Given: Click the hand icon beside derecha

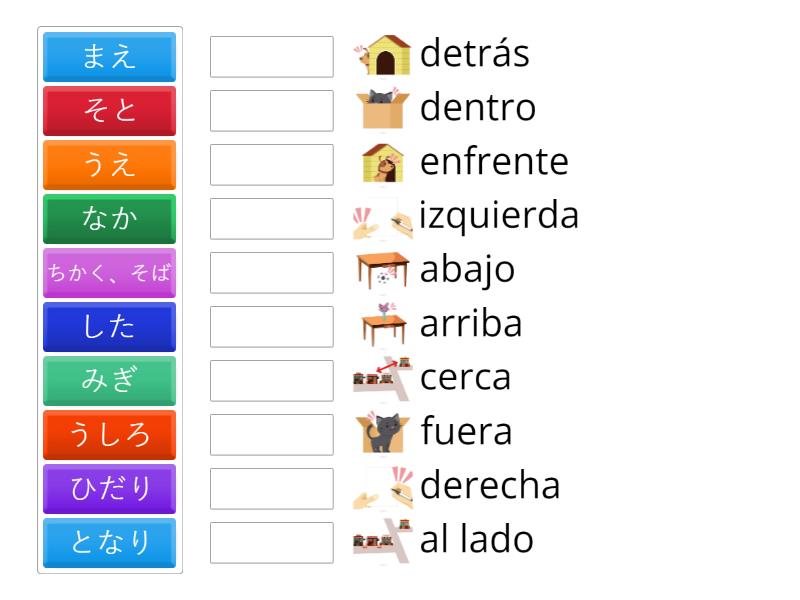Looking at the screenshot, I should 388,486.
